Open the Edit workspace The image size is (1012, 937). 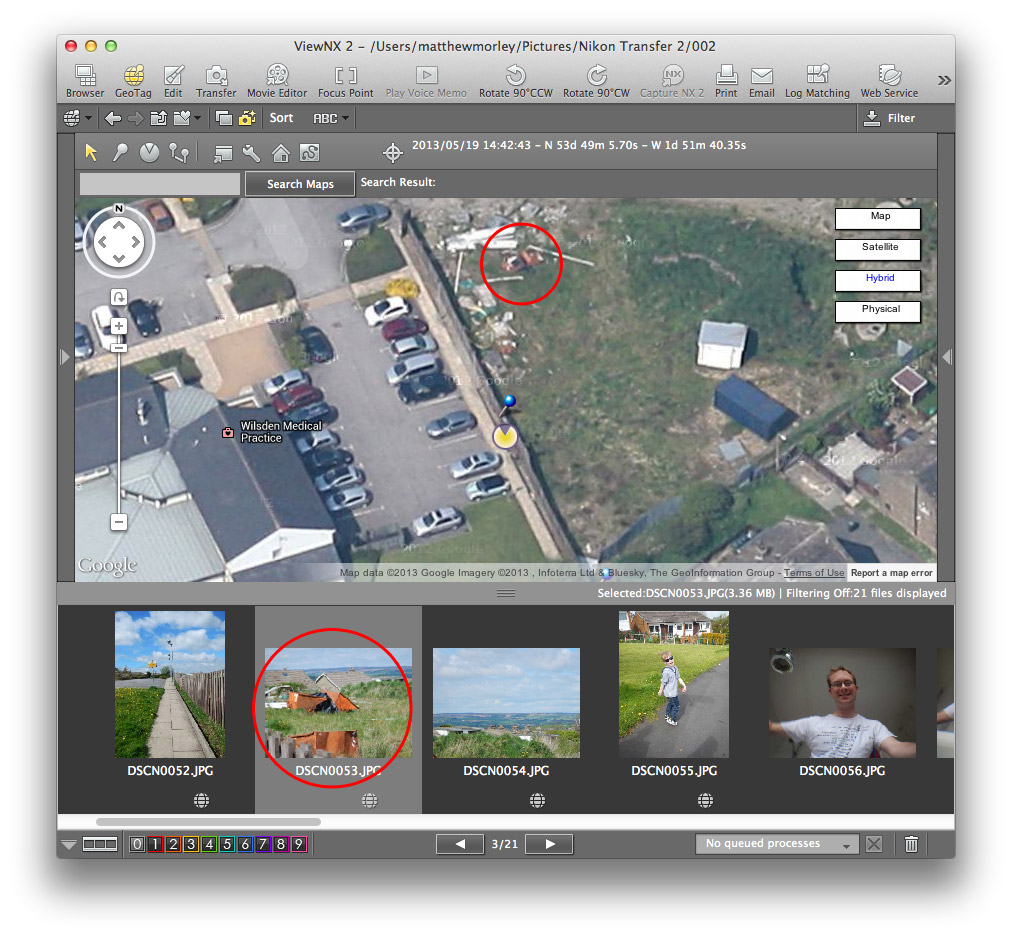tap(173, 81)
